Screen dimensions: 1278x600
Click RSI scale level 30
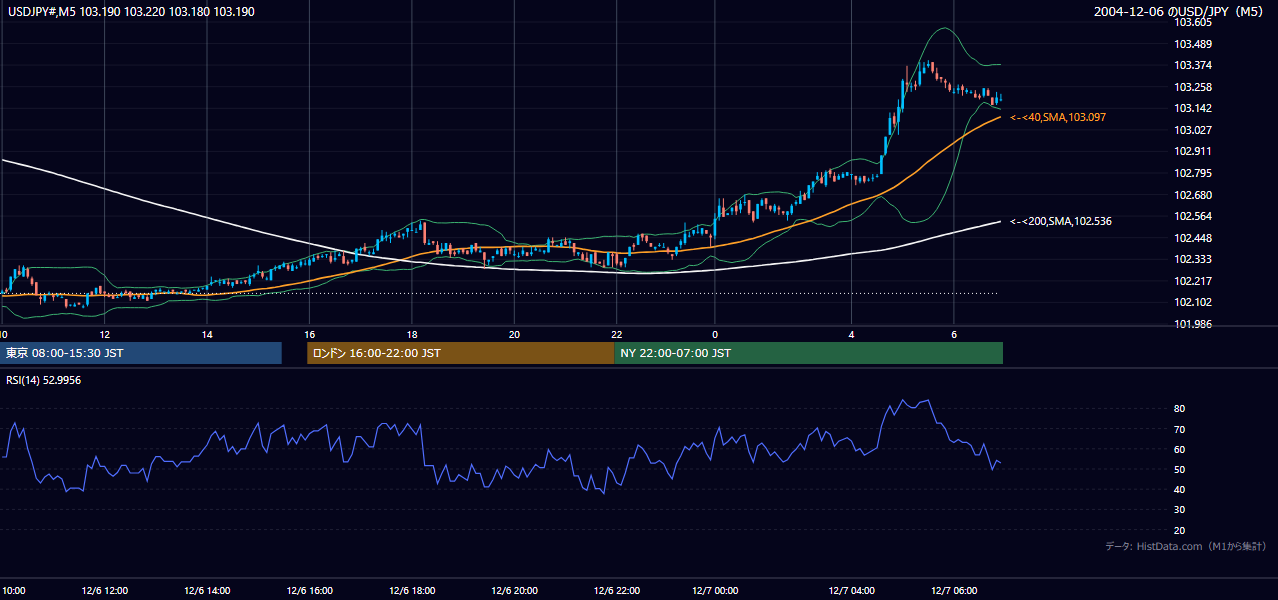coord(1180,510)
